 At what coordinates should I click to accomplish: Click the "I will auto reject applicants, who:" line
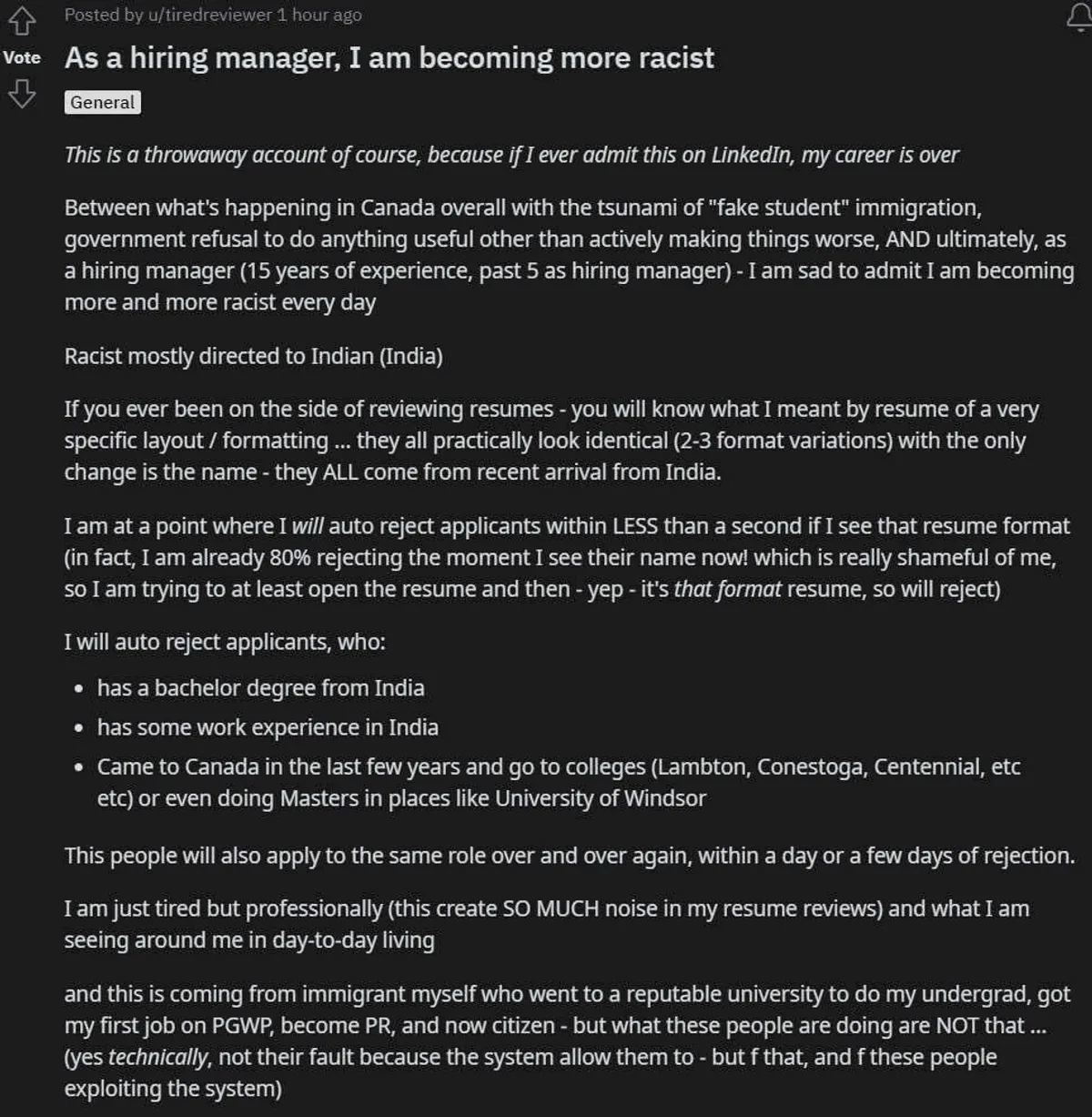[225, 642]
